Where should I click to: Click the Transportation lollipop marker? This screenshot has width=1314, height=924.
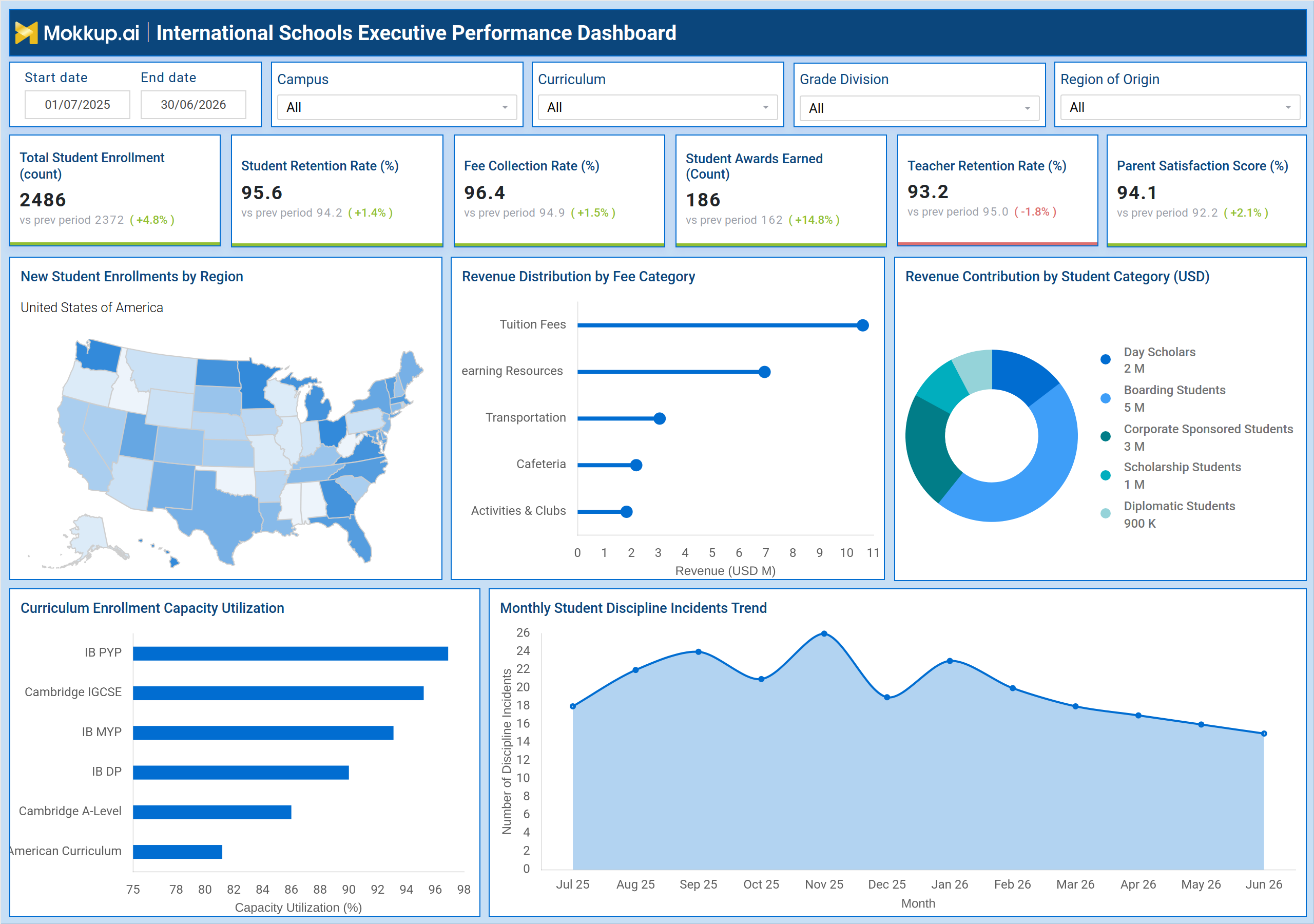[659, 418]
